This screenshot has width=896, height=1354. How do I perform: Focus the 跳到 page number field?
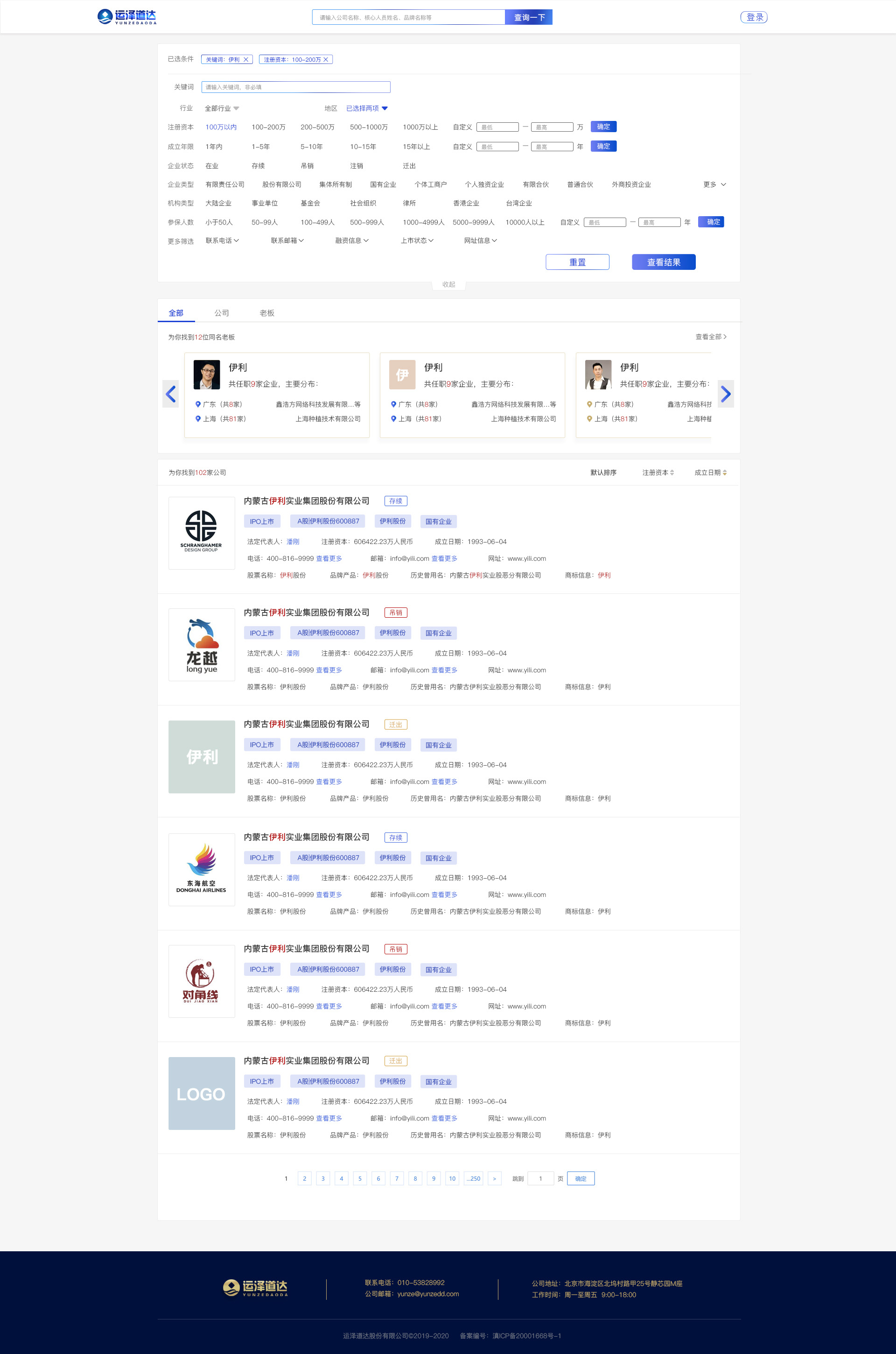point(540,1178)
